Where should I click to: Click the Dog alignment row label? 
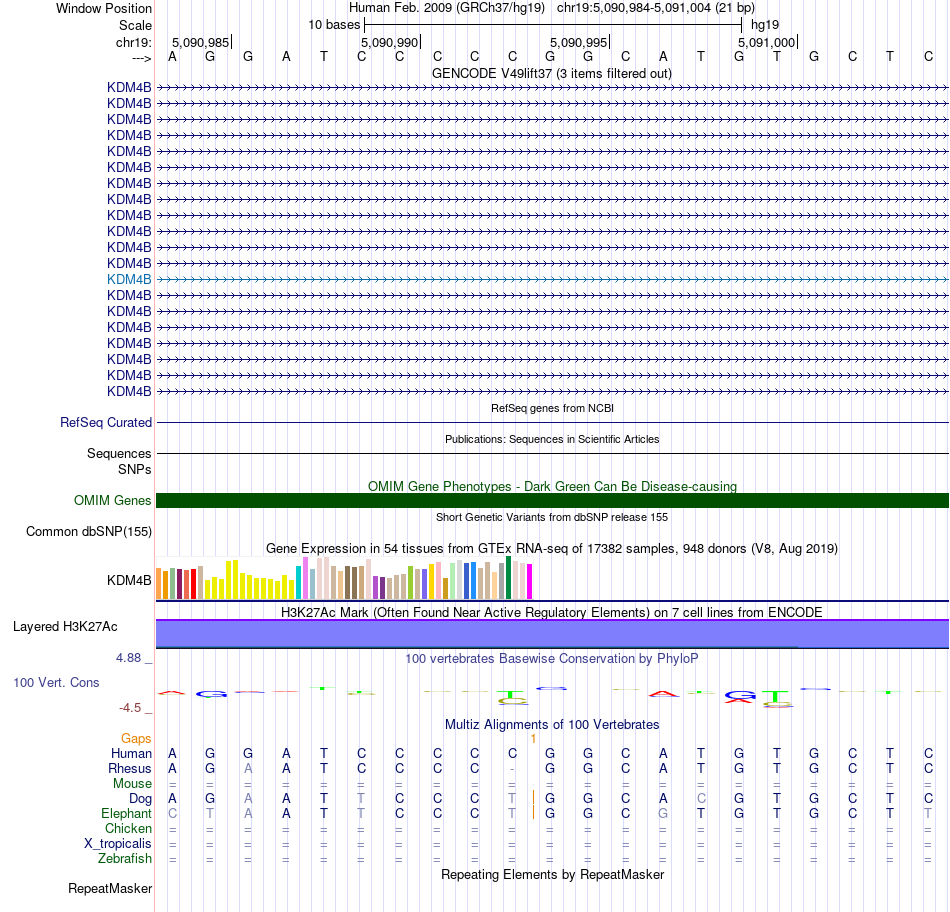[x=140, y=799]
